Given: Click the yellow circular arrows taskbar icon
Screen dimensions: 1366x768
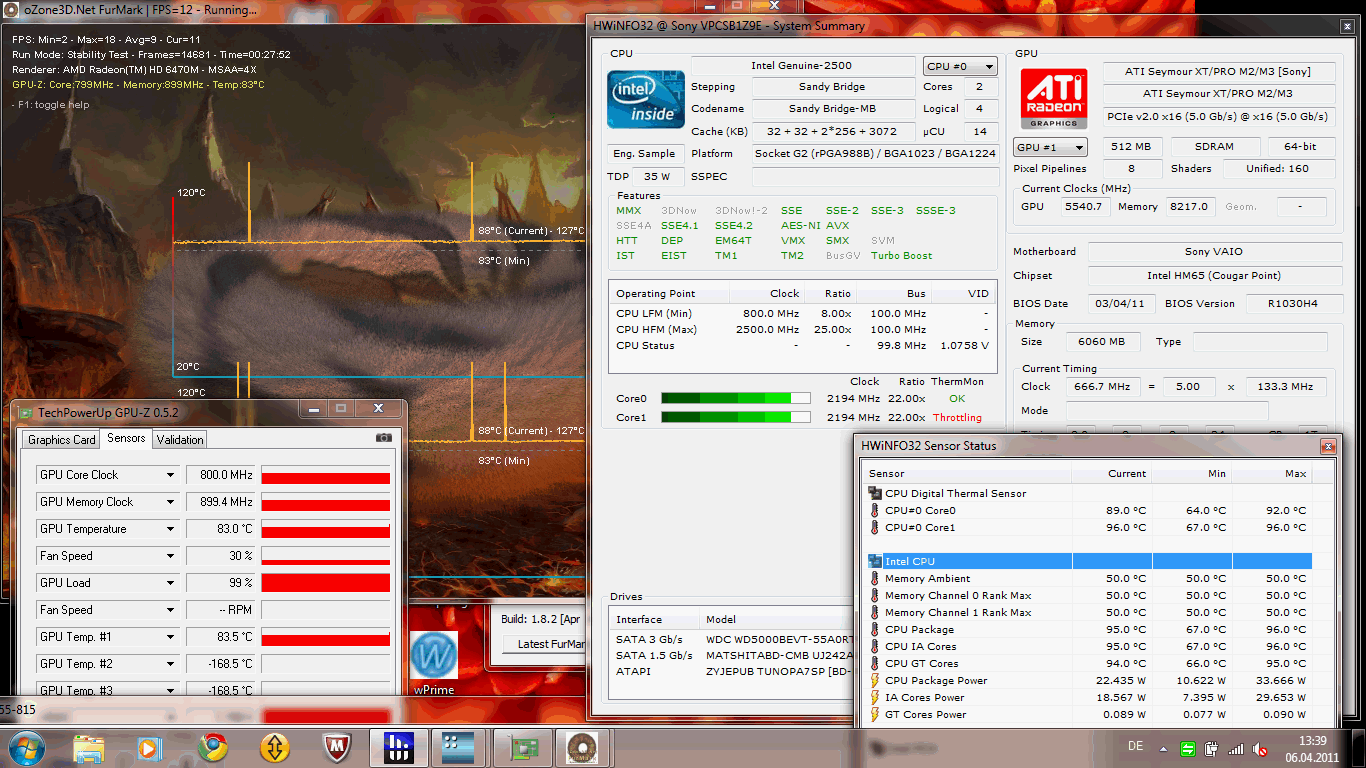Looking at the screenshot, I should (x=274, y=747).
